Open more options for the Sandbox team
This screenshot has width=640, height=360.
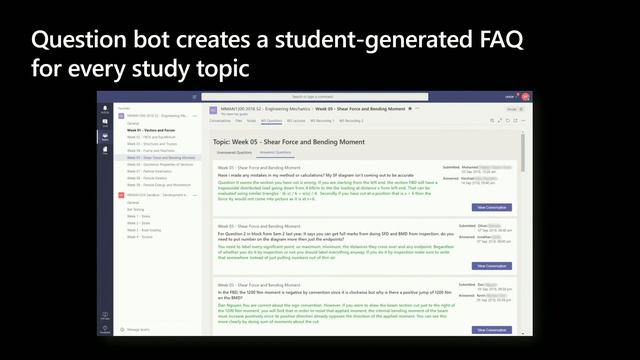point(195,195)
